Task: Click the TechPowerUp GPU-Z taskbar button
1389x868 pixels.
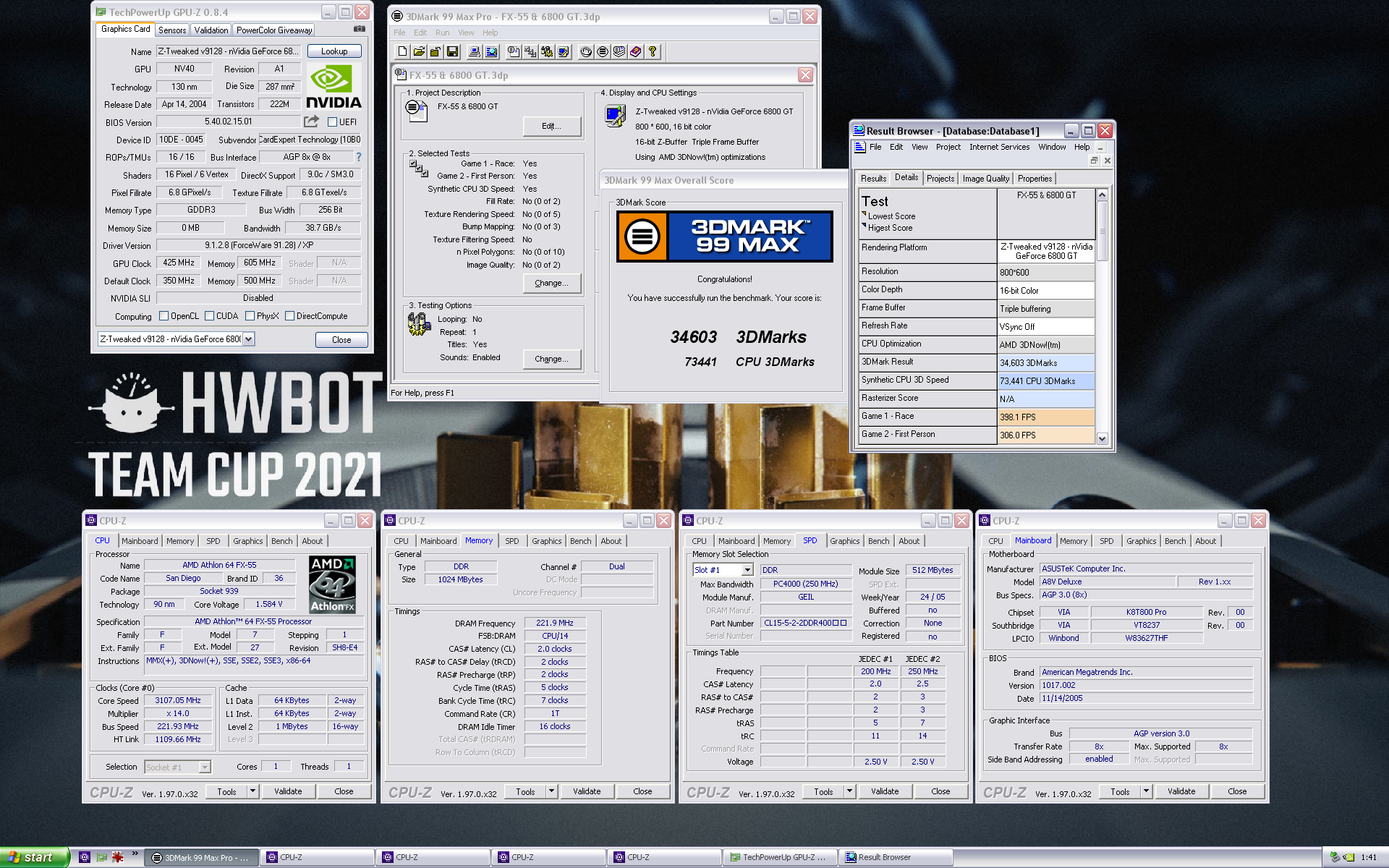Action: (780, 857)
